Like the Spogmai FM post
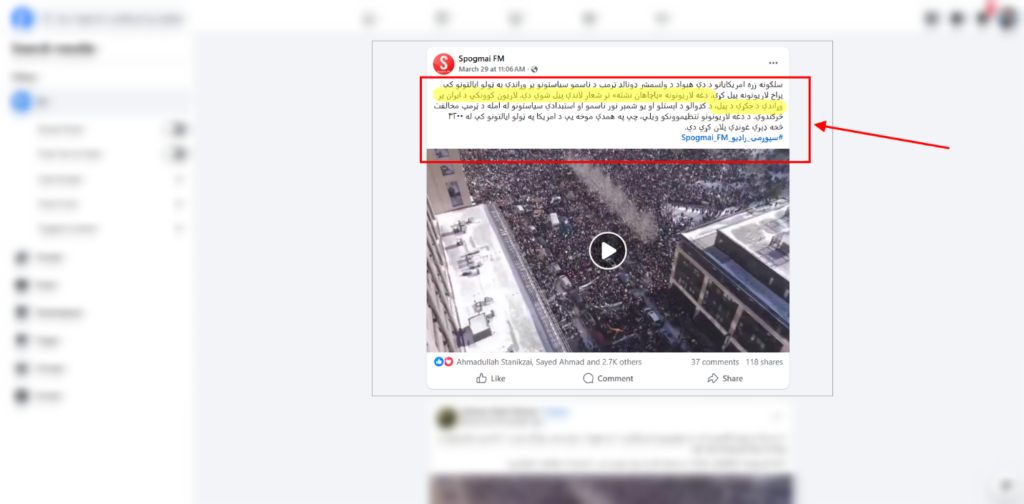The width and height of the screenshot is (1024, 504). point(490,379)
